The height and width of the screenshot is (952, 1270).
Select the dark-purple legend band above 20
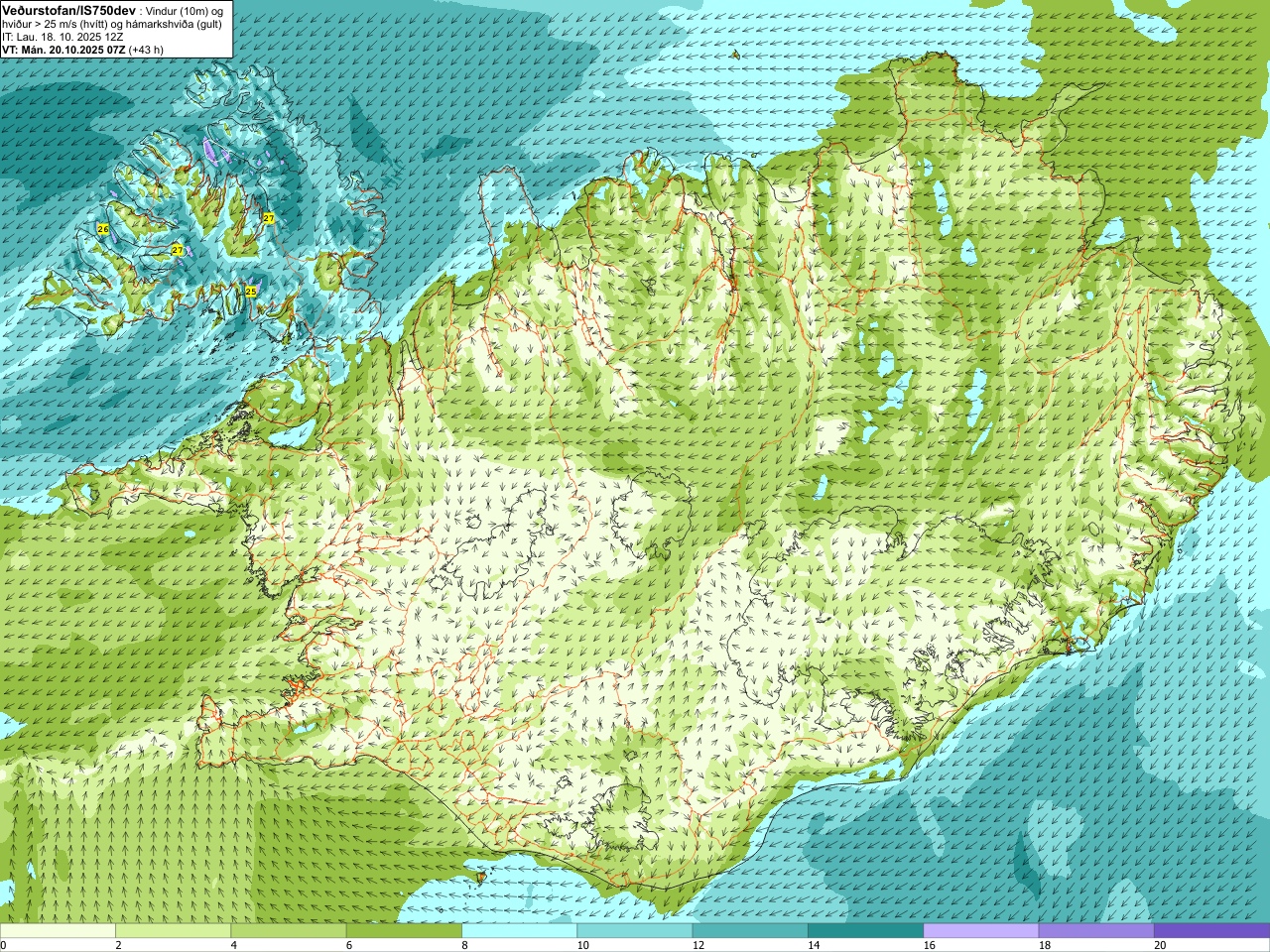pyautogui.click(x=1211, y=931)
